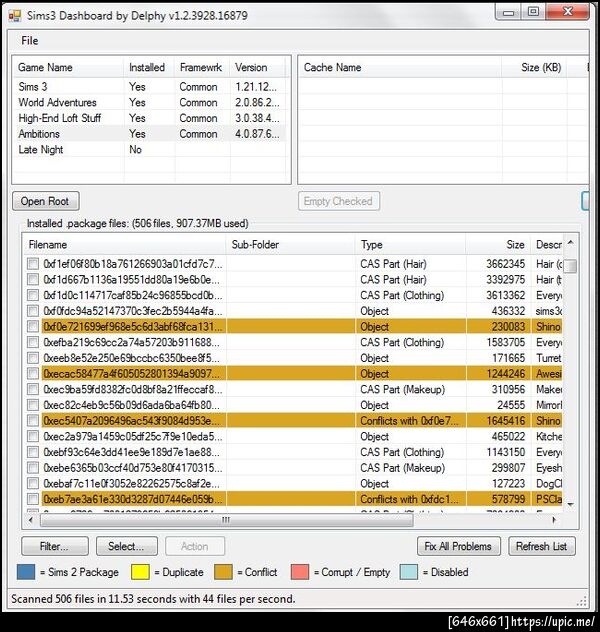Sort package list by Type column
The height and width of the screenshot is (632, 600).
click(x=410, y=245)
